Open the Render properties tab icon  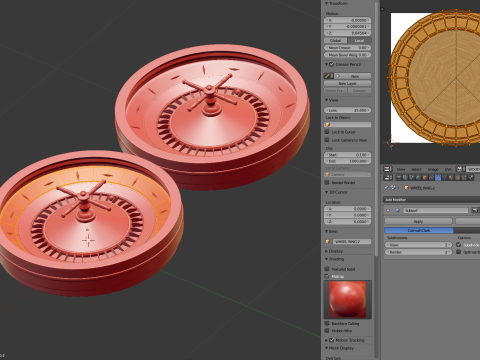pyautogui.click(x=398, y=178)
